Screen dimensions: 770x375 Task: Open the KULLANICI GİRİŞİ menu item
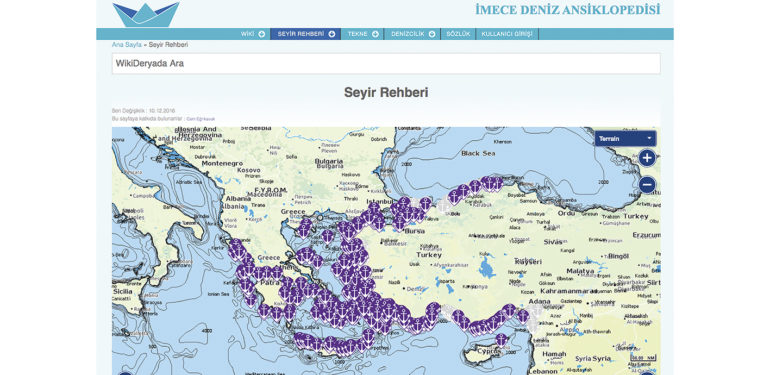[507, 34]
